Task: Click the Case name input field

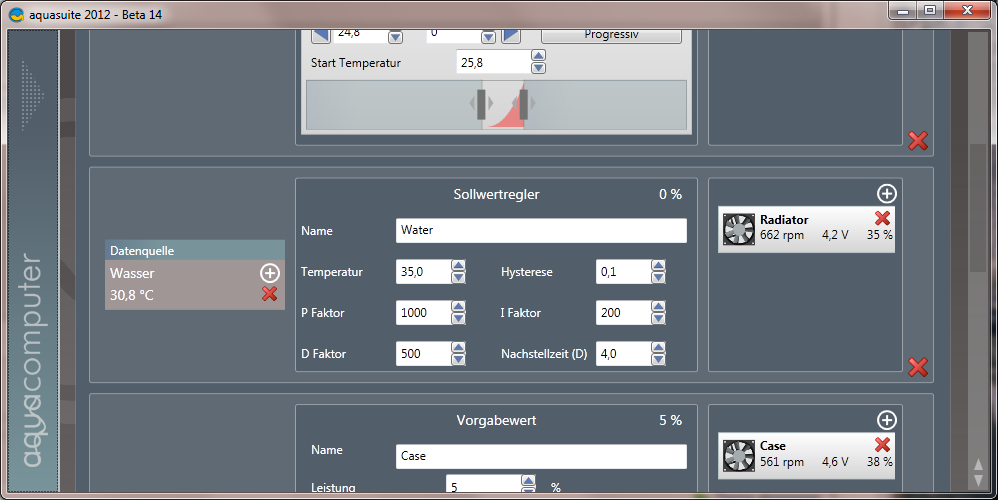Action: (541, 456)
